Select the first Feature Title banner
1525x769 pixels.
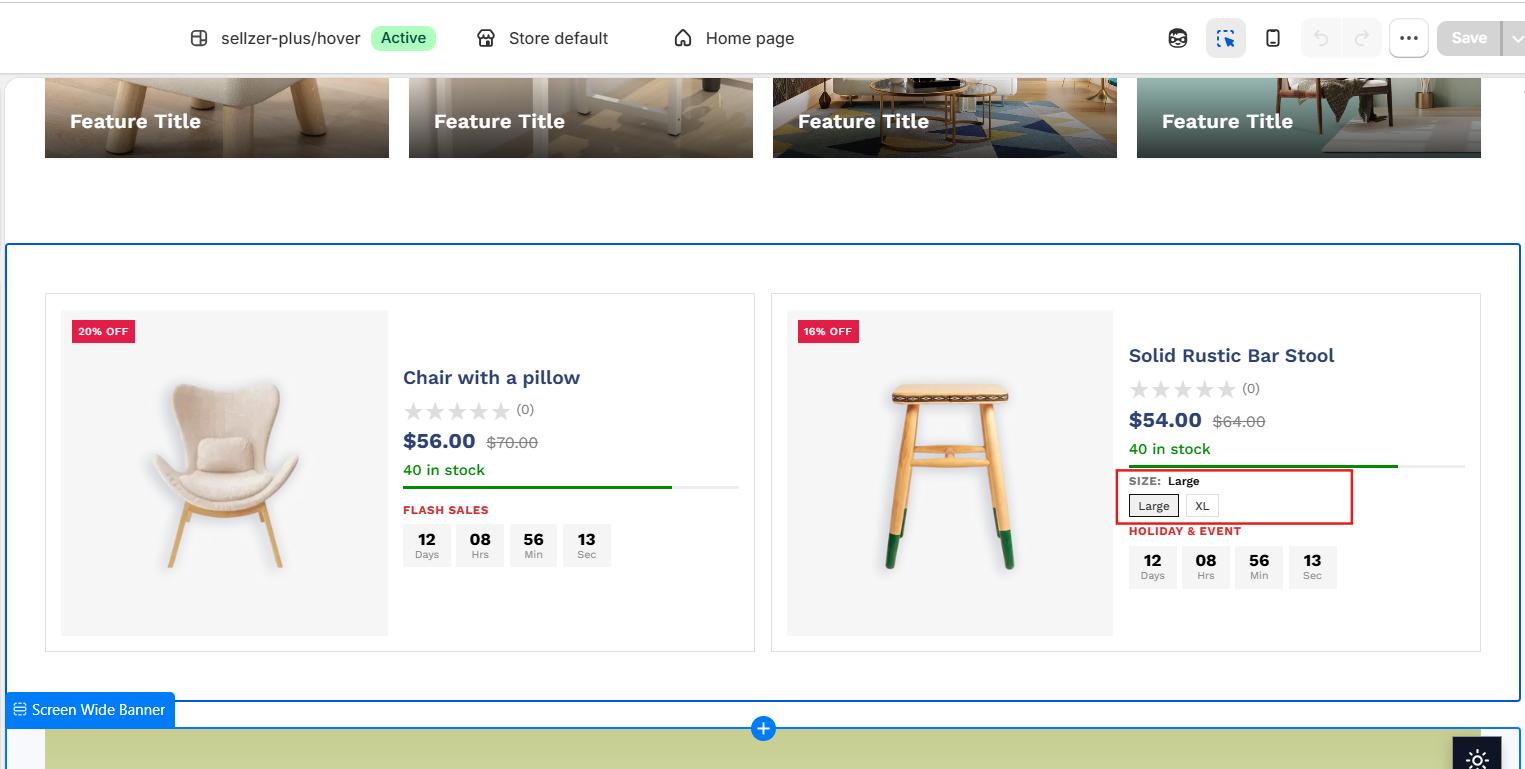tap(217, 118)
